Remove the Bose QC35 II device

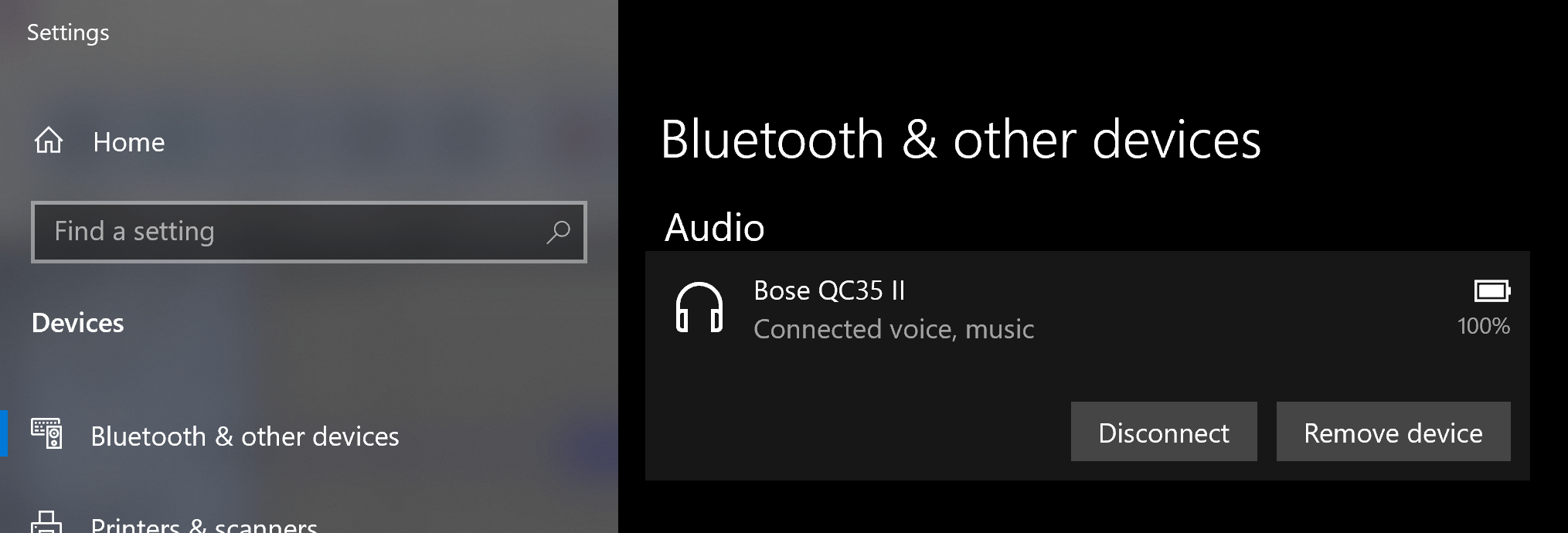[x=1393, y=432]
